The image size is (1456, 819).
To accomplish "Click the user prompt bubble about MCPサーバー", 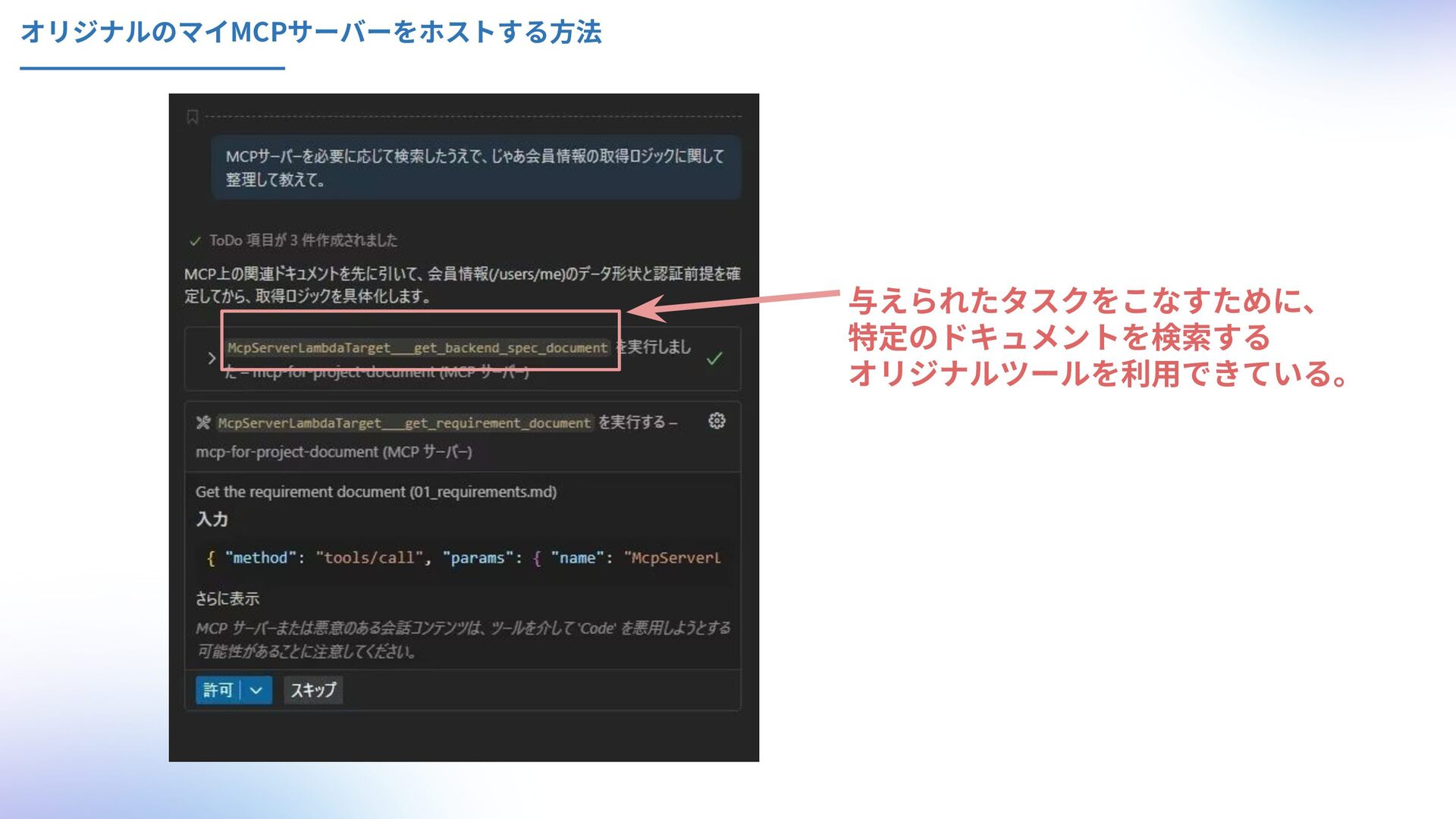I will 475,168.
